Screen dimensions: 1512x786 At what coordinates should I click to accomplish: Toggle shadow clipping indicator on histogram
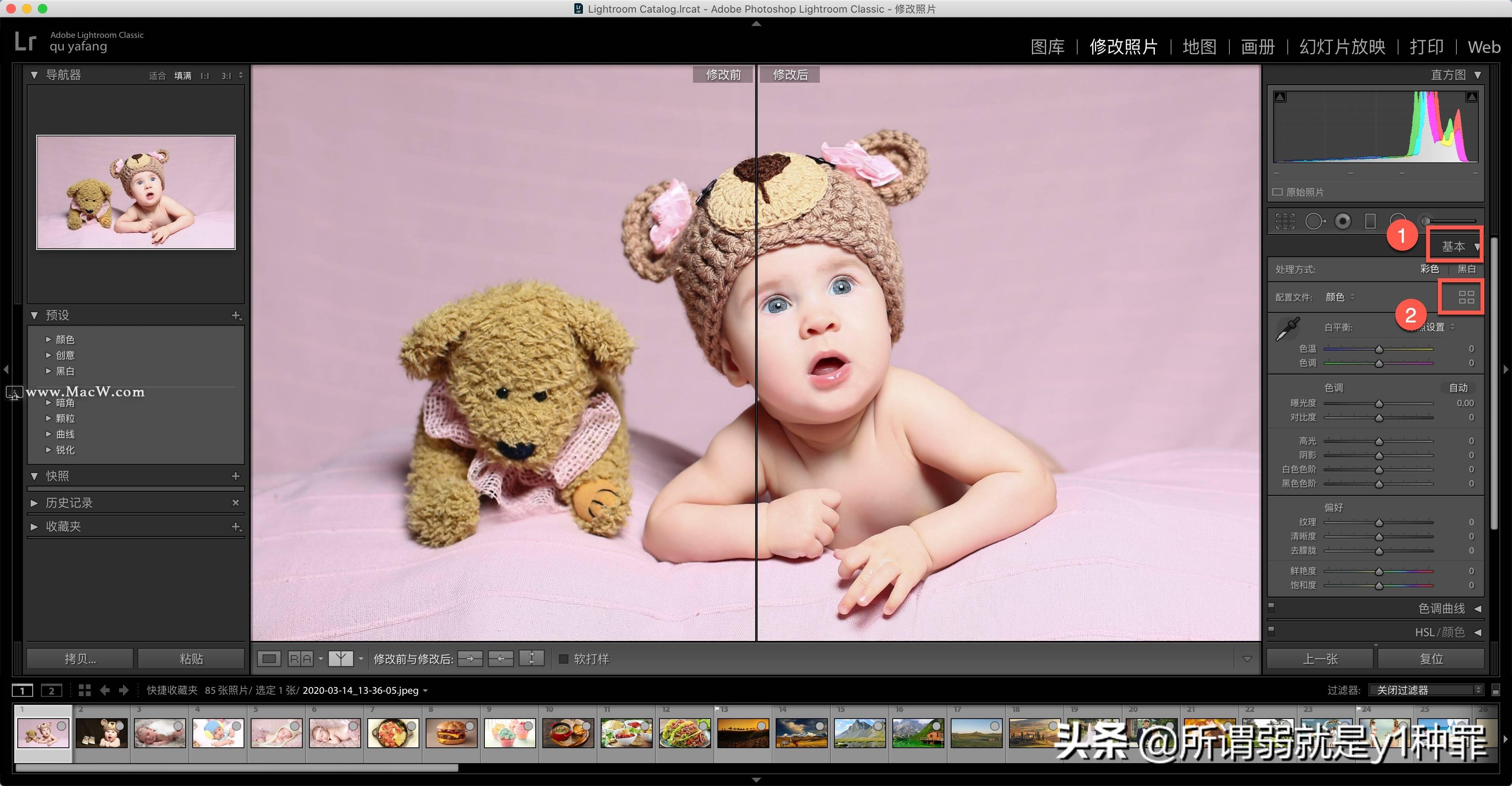pos(1280,97)
